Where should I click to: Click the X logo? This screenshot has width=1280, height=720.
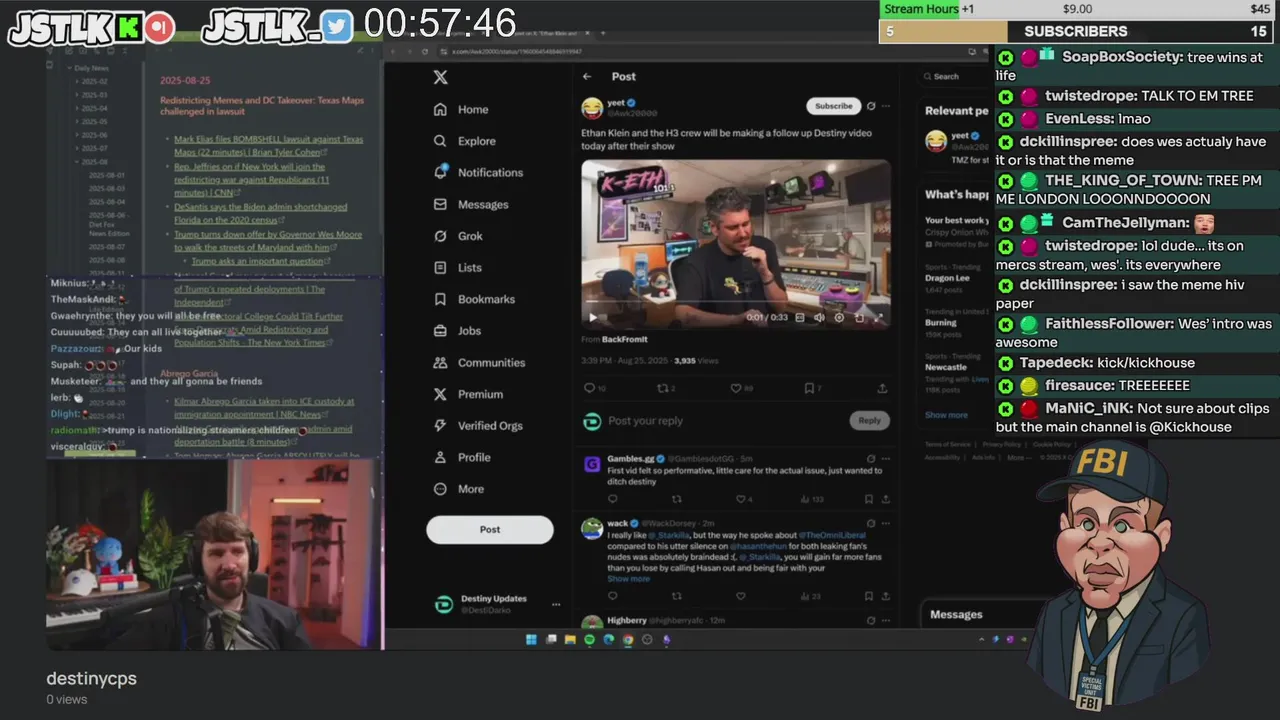440,77
